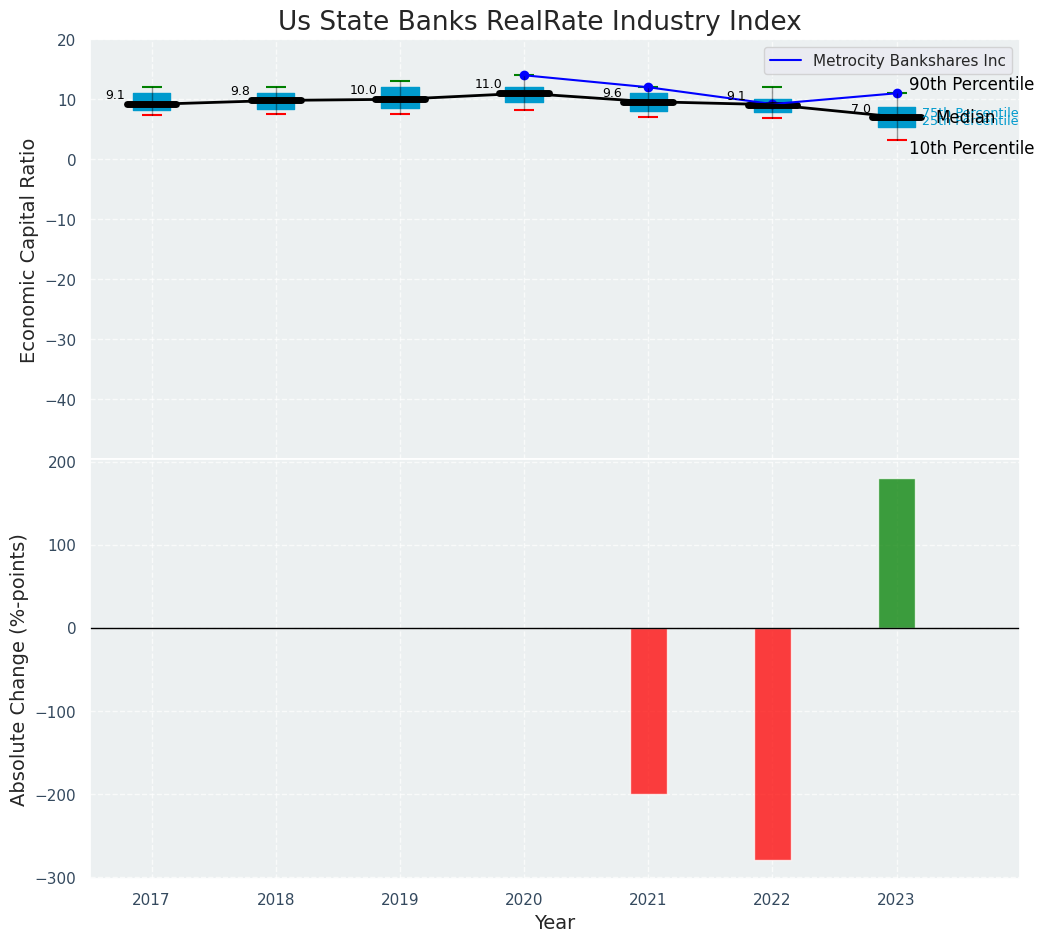Click the Economic Capital Ratio axis label
The height and width of the screenshot is (942, 1044).
coord(28,250)
